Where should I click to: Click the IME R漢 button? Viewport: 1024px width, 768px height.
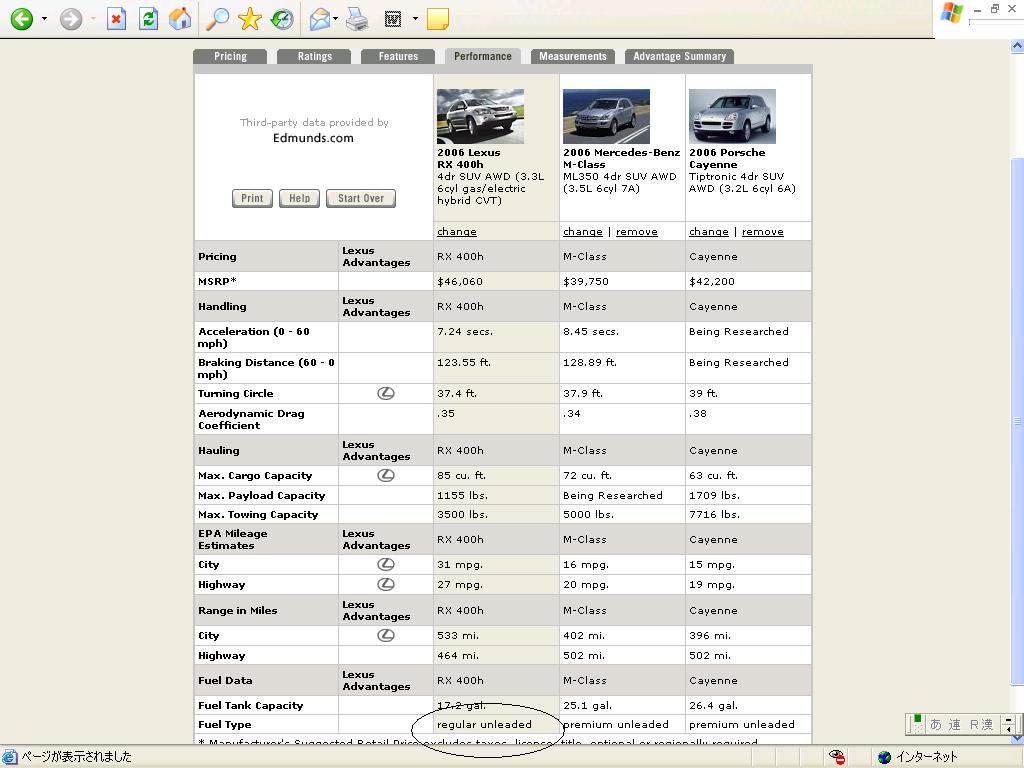pyautogui.click(x=981, y=724)
